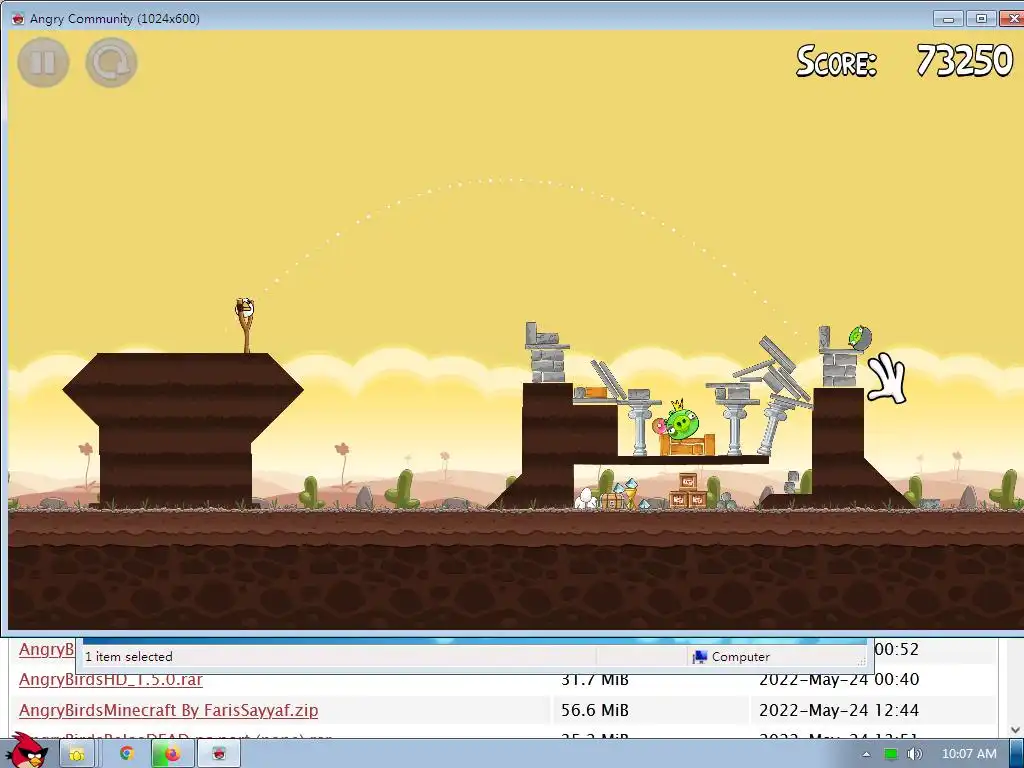Select the Angry Community taskbar button
This screenshot has width=1024, height=768.
[219, 754]
